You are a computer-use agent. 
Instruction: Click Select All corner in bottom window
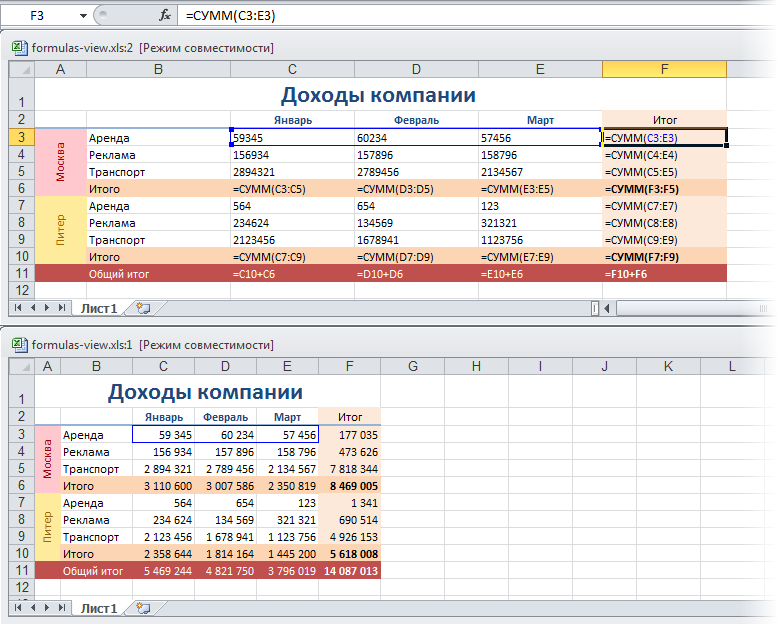(22, 367)
